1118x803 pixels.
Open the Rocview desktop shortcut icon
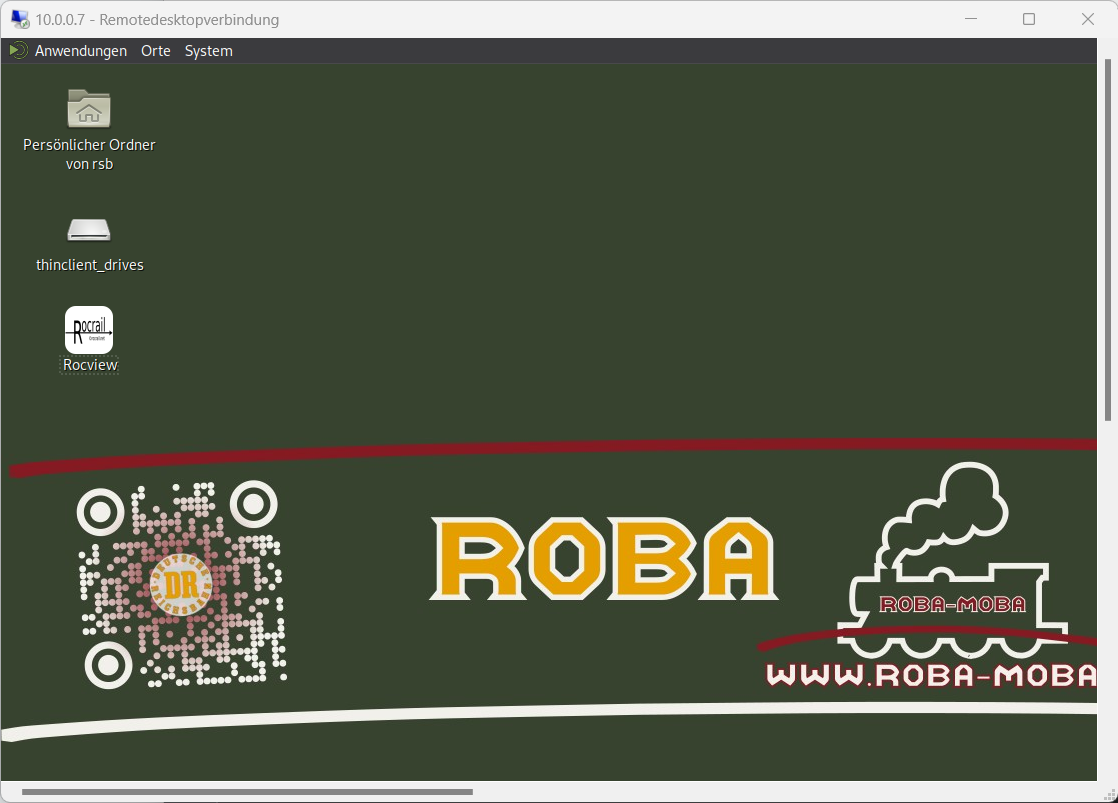(x=89, y=330)
